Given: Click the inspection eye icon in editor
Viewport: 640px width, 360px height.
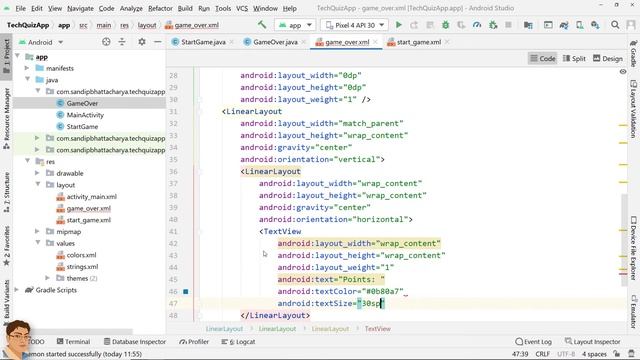Looking at the screenshot, I should pyautogui.click(x=623, y=71).
